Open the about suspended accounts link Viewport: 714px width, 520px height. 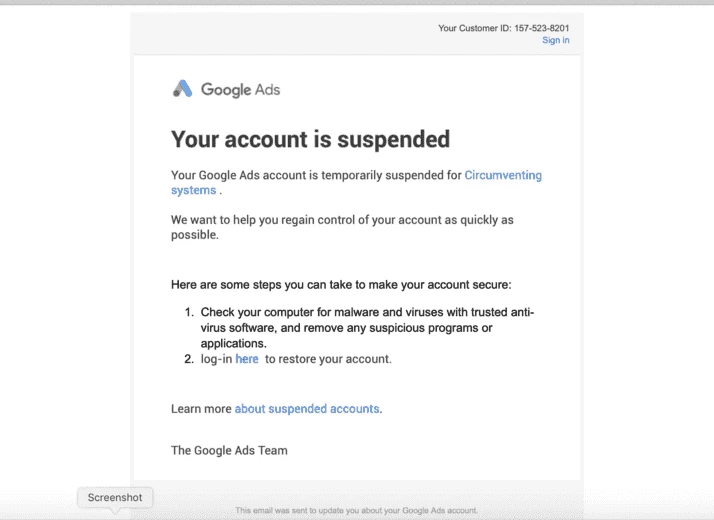point(307,409)
